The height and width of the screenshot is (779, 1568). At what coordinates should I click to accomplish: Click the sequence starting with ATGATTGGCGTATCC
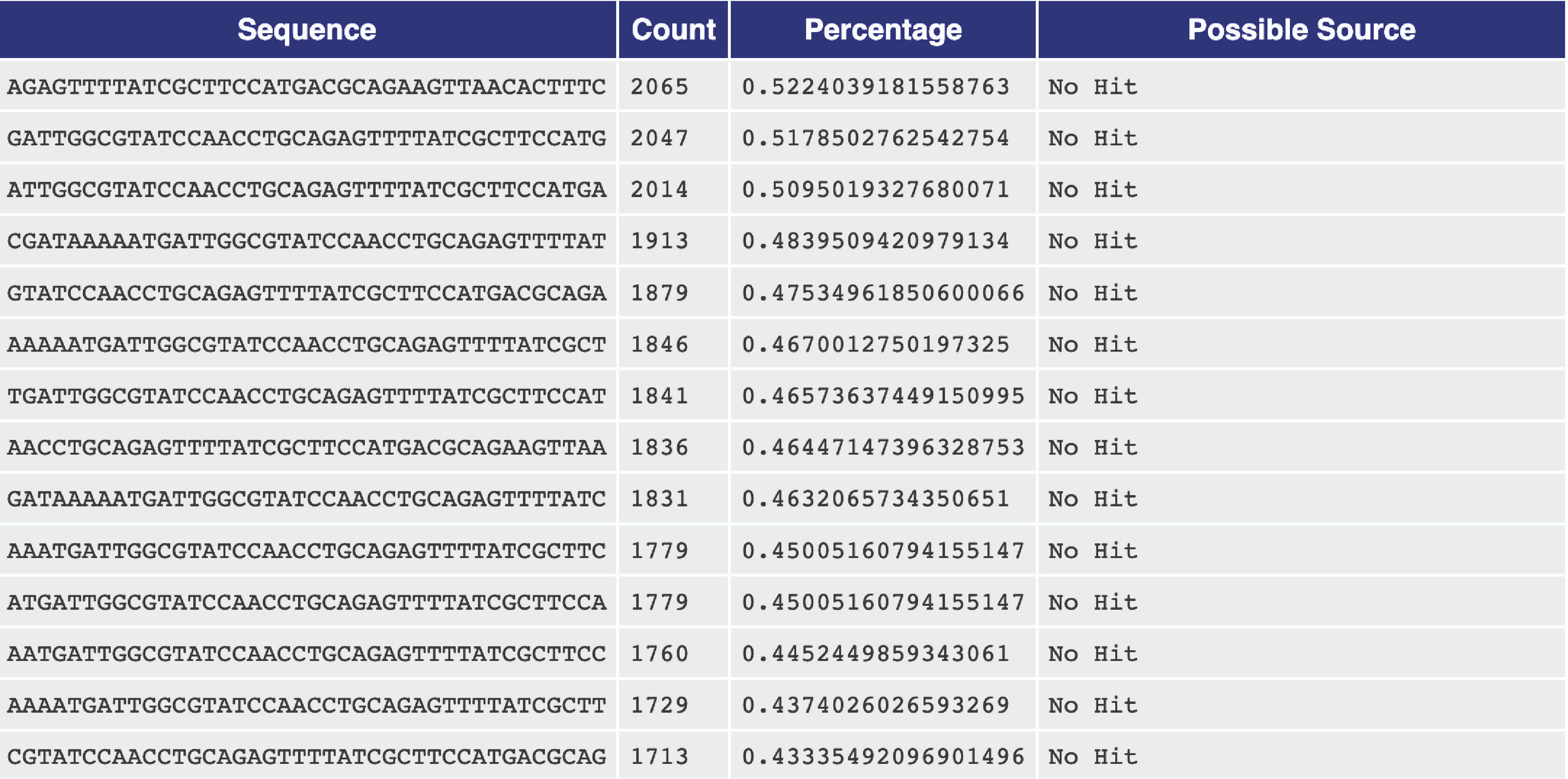(x=307, y=602)
